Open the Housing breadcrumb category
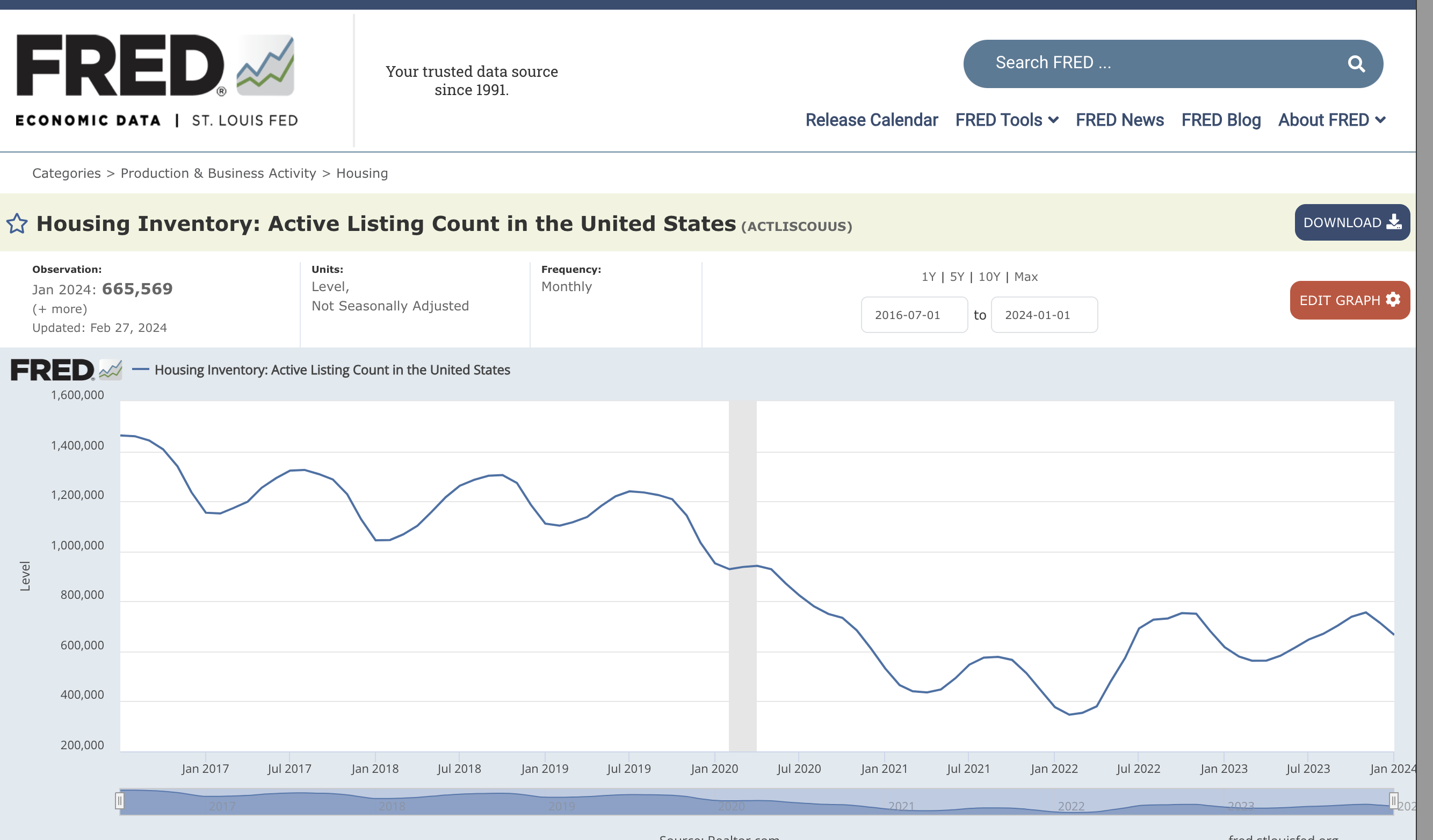 point(361,173)
